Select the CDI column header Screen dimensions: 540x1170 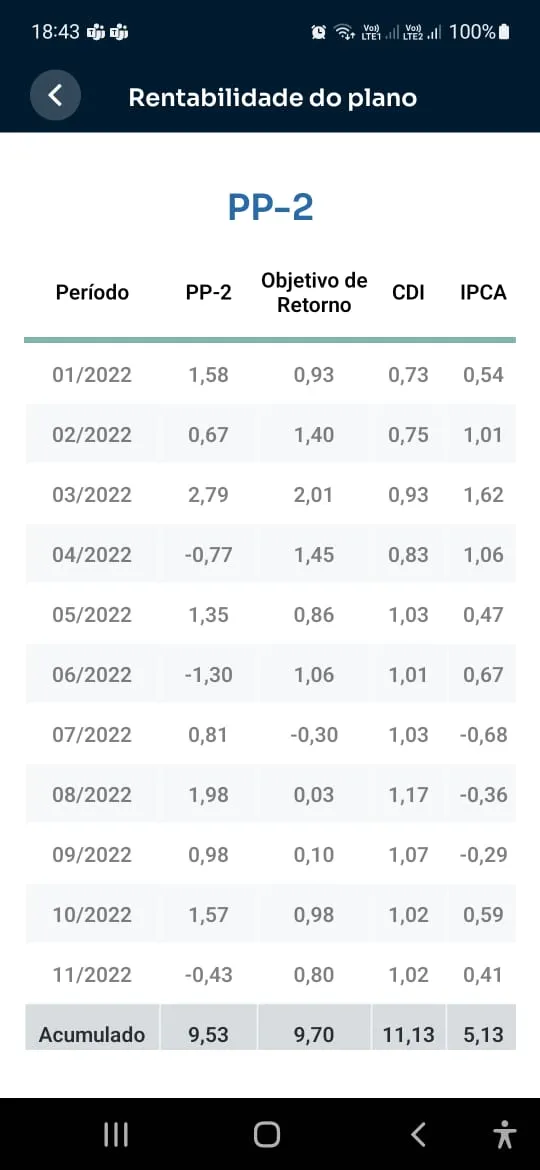point(408,292)
